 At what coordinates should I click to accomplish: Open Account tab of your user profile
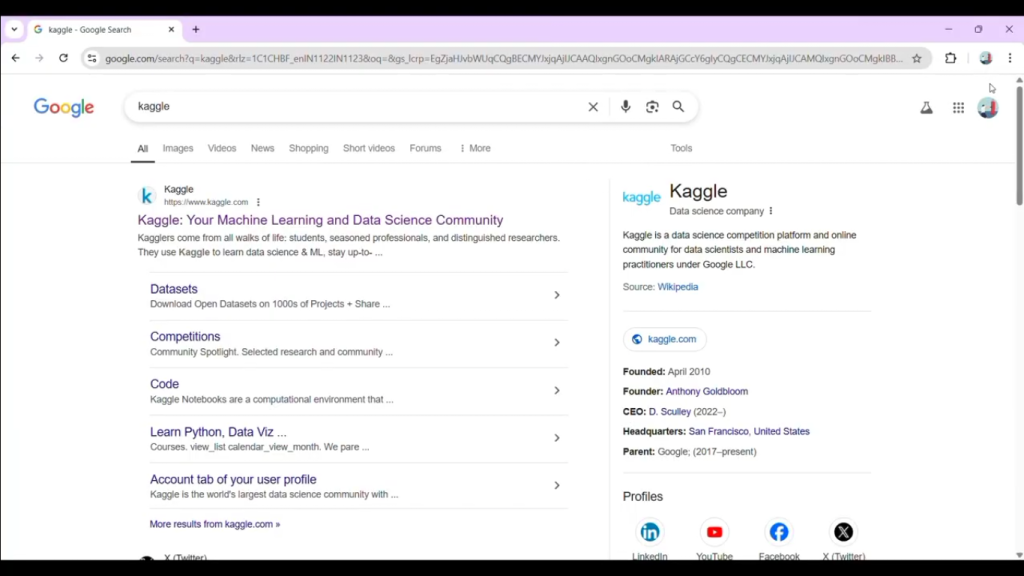(233, 479)
